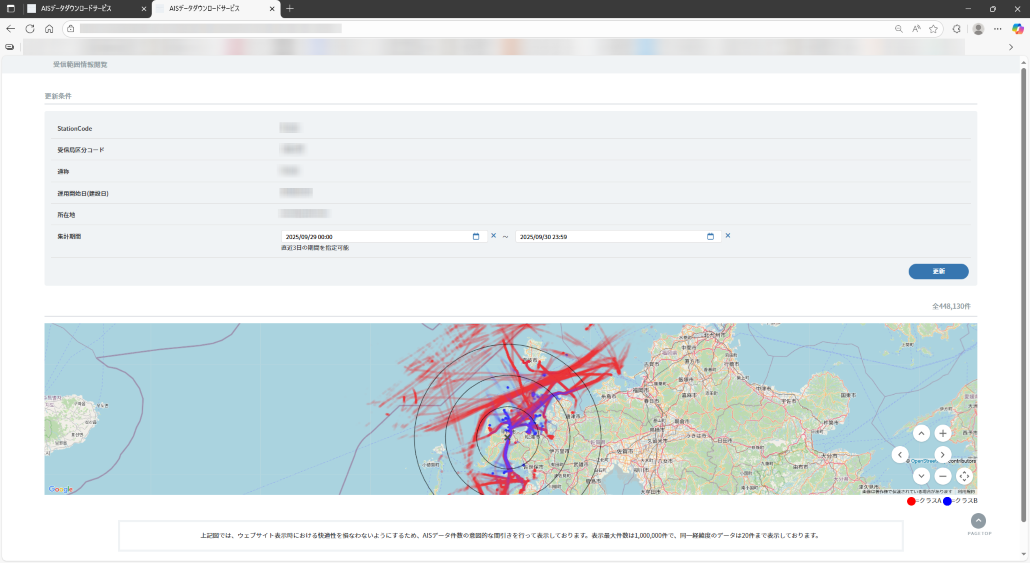Click the blue 更新 button
The image size is (1030, 563).
point(938,271)
